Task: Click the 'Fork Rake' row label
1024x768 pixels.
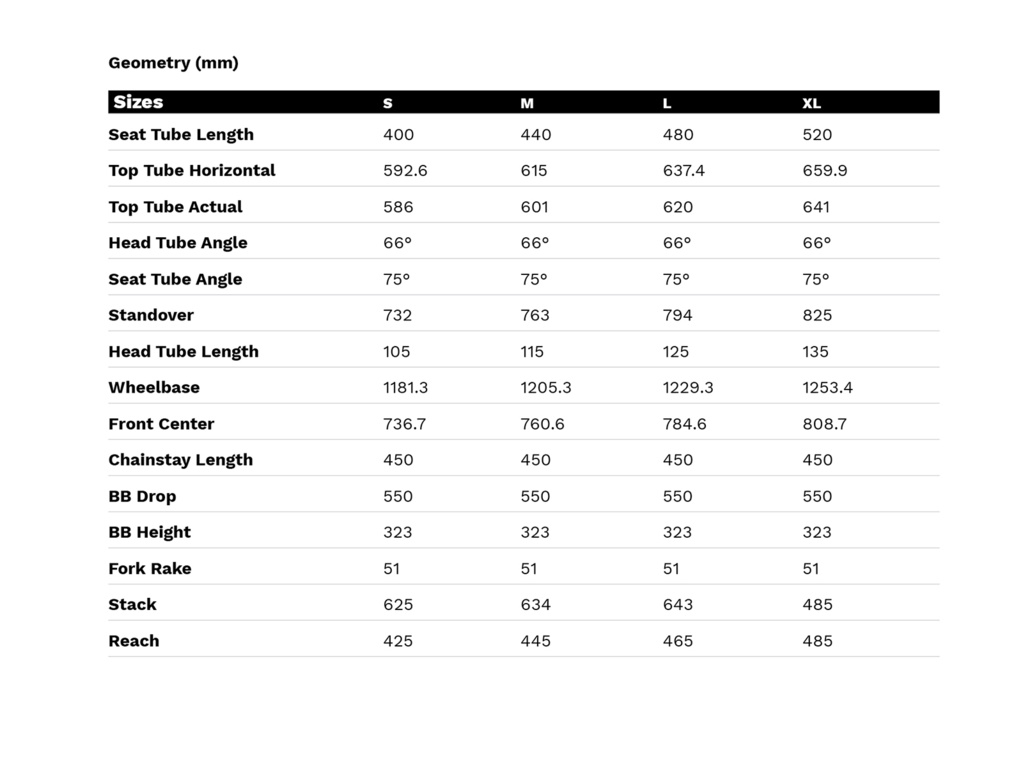Action: point(150,569)
